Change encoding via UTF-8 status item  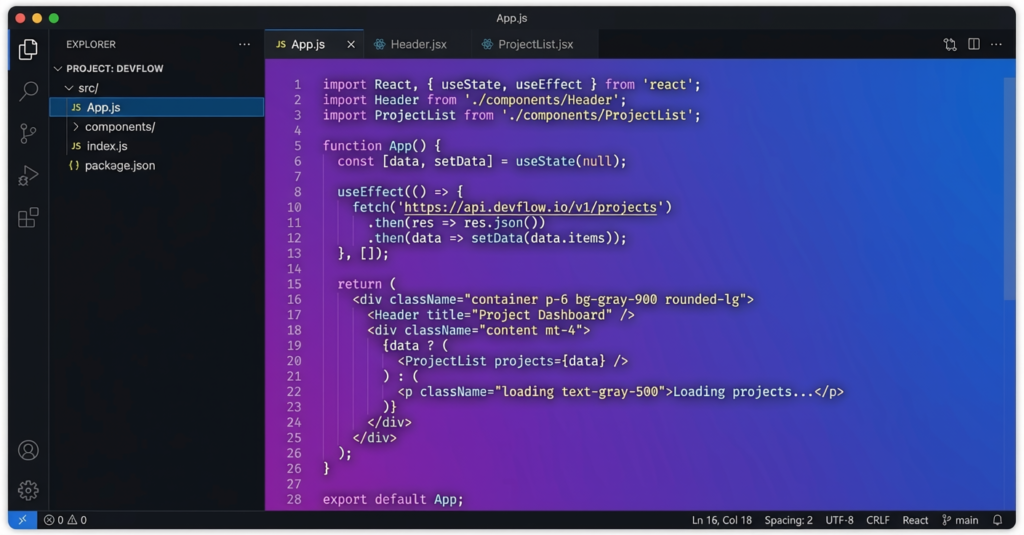(x=839, y=520)
